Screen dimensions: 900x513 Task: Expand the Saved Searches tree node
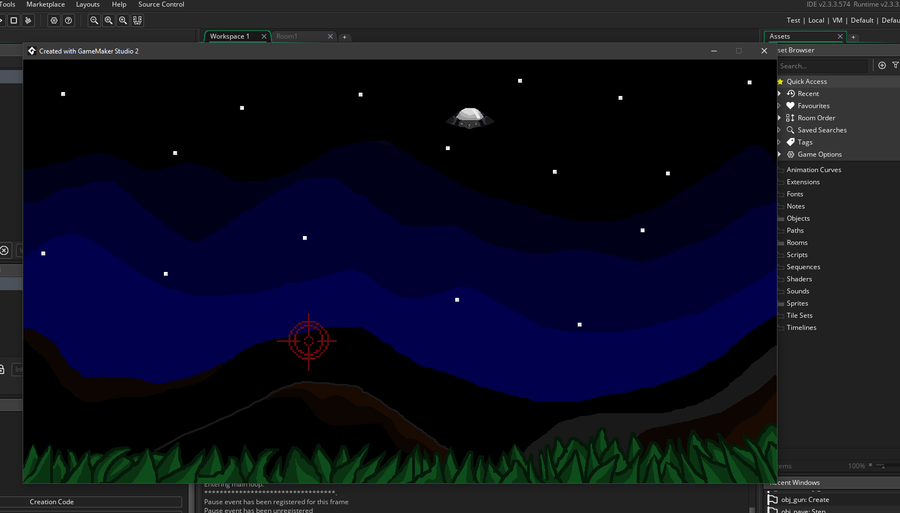pyautogui.click(x=779, y=130)
